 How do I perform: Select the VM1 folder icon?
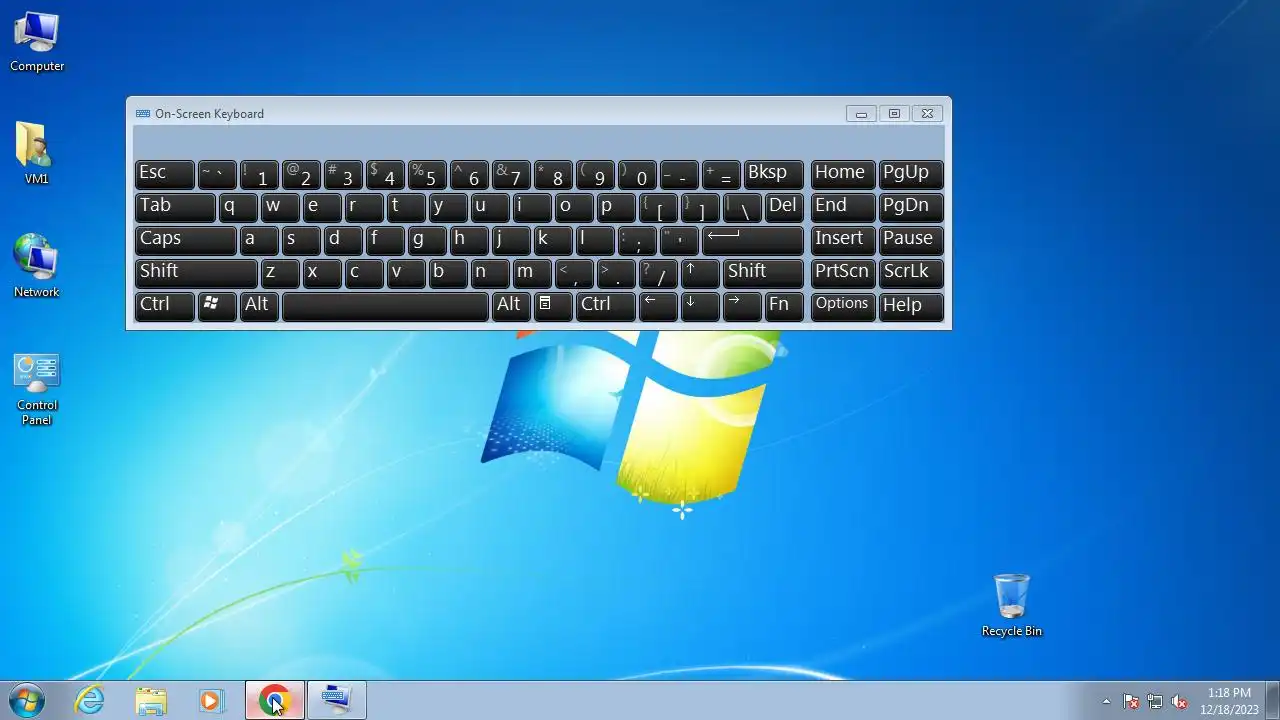tap(36, 153)
